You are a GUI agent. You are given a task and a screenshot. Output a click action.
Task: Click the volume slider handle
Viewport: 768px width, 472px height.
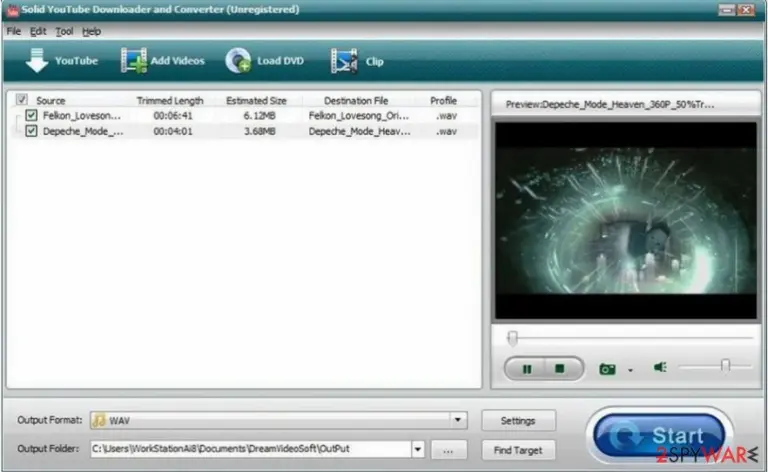(x=725, y=365)
